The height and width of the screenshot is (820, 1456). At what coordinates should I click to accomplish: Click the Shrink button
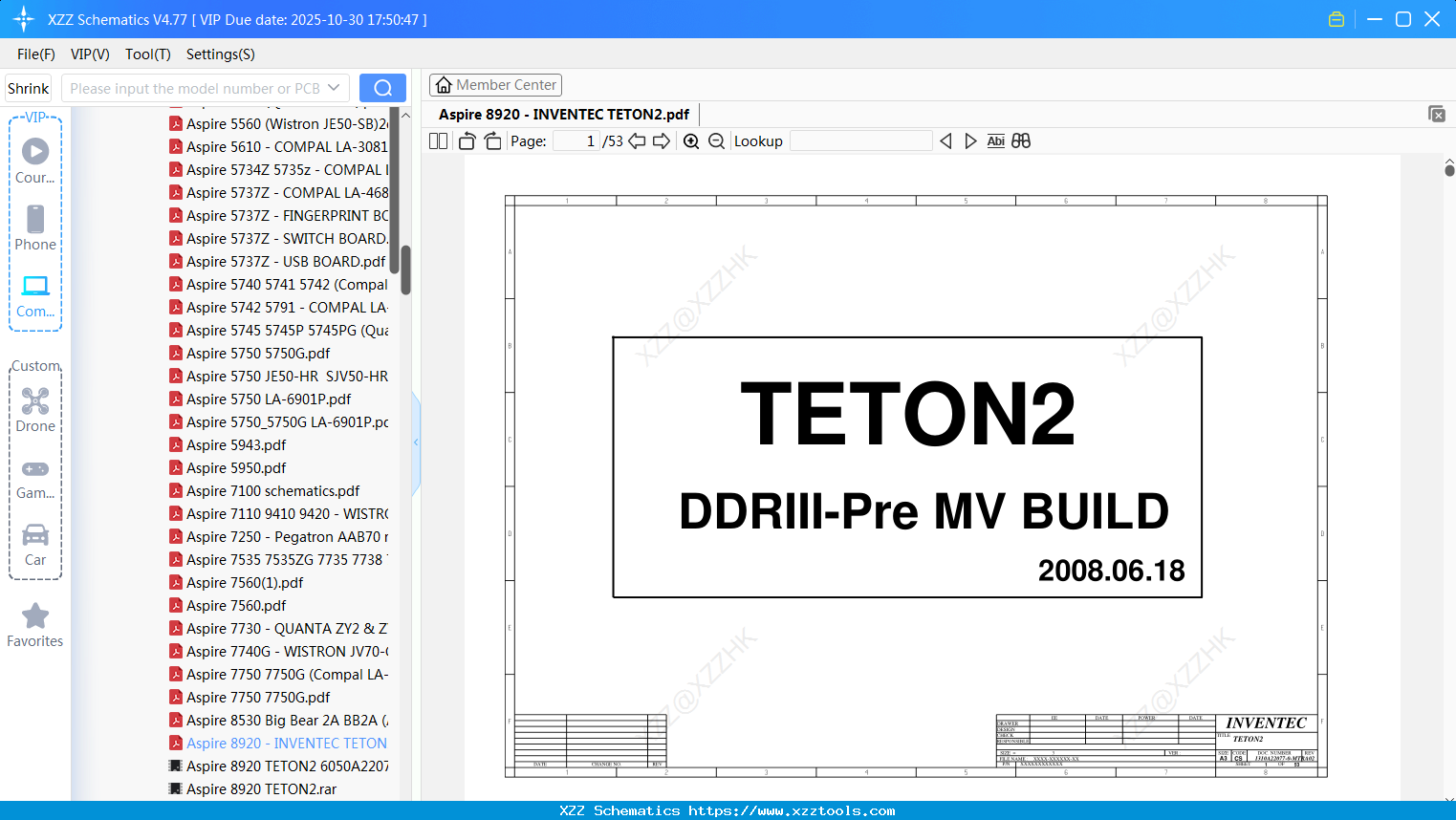point(29,88)
